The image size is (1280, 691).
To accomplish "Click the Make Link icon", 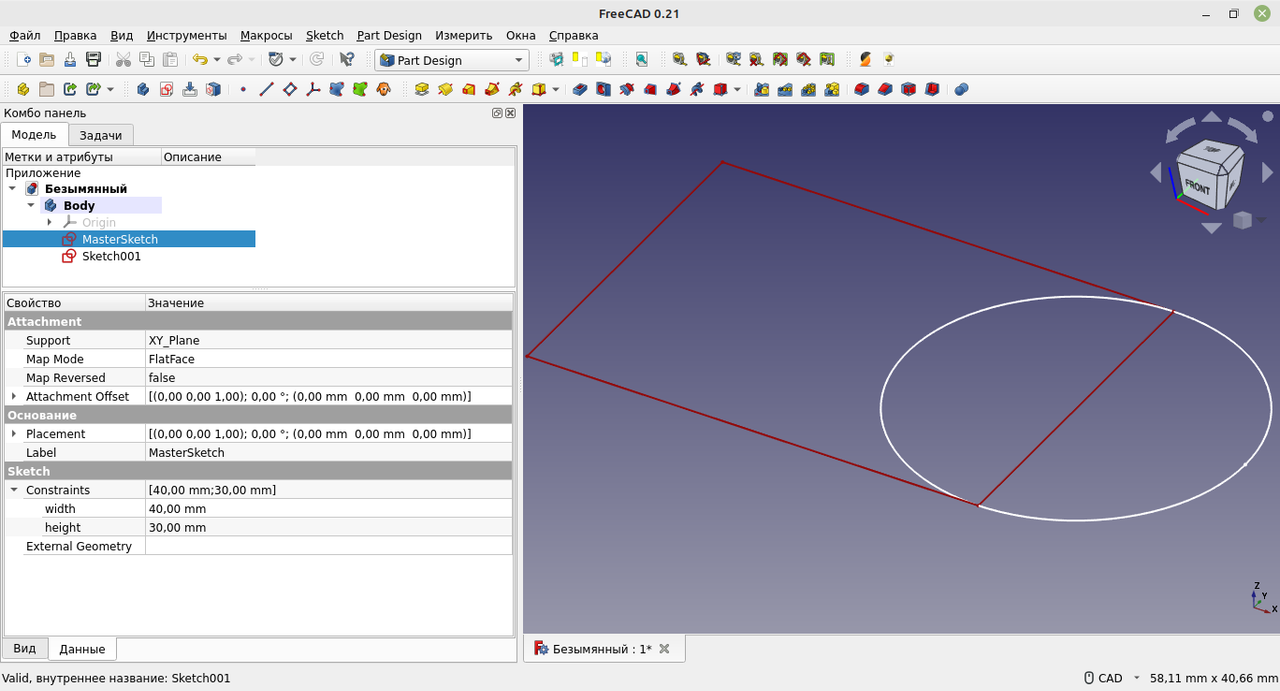I will (x=70, y=89).
